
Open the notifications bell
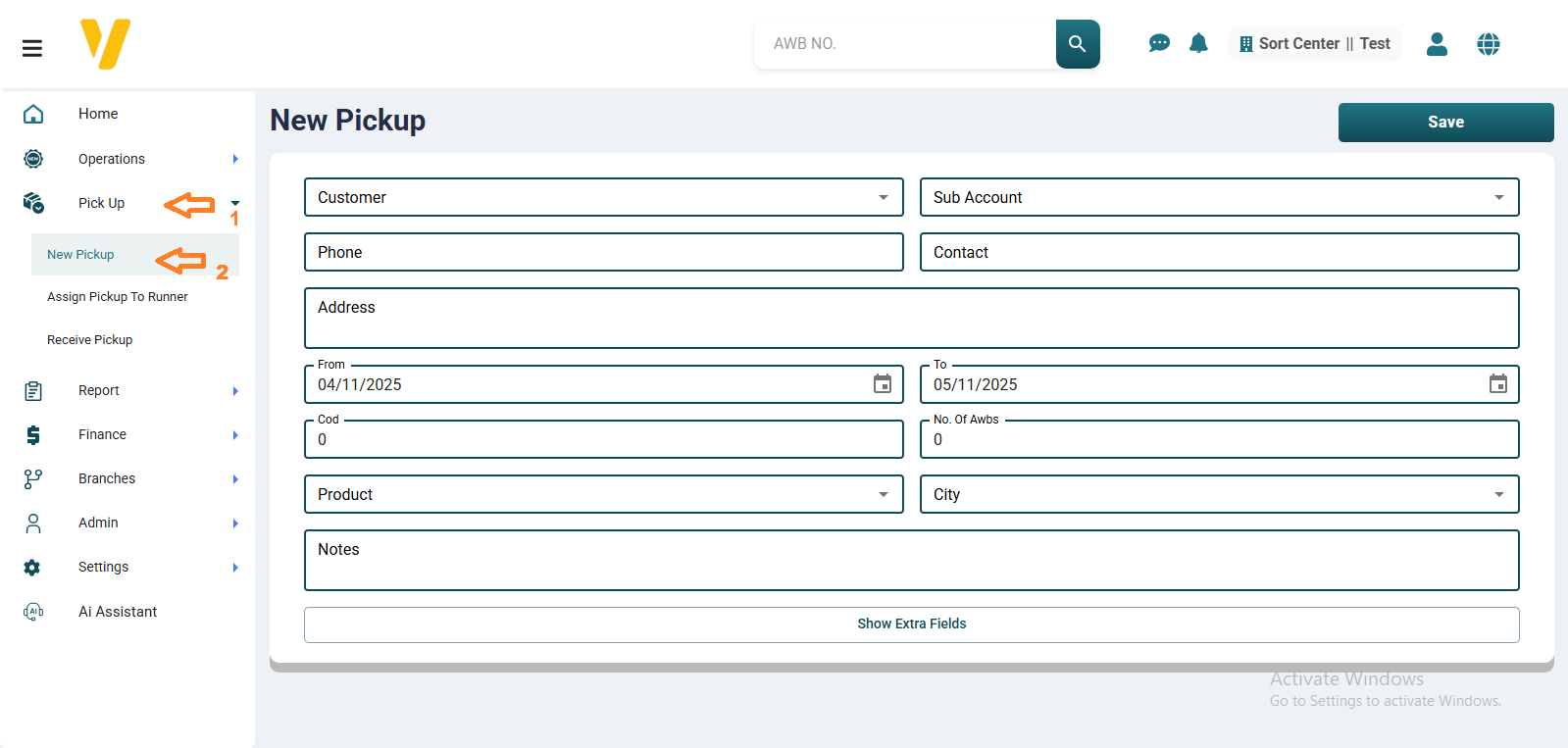click(x=1198, y=43)
